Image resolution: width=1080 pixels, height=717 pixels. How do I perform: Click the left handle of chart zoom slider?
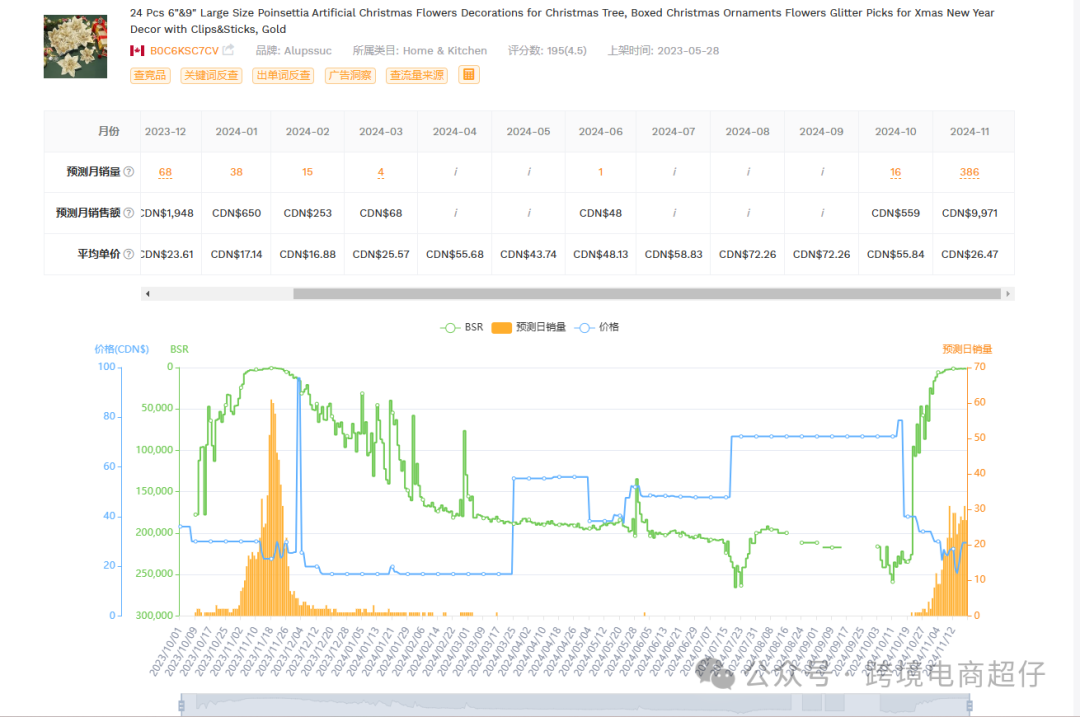[181, 706]
